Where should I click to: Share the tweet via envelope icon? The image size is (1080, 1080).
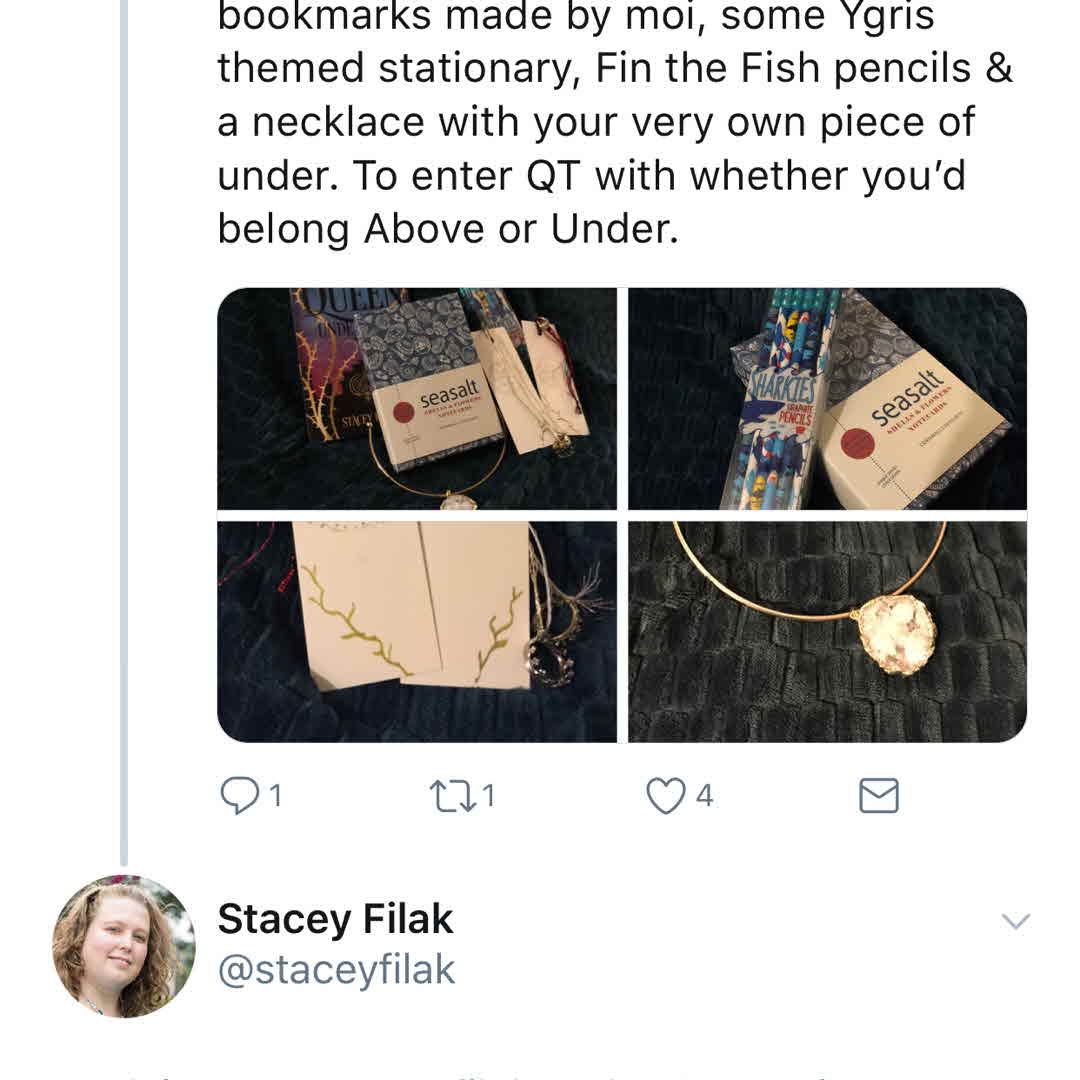point(879,796)
